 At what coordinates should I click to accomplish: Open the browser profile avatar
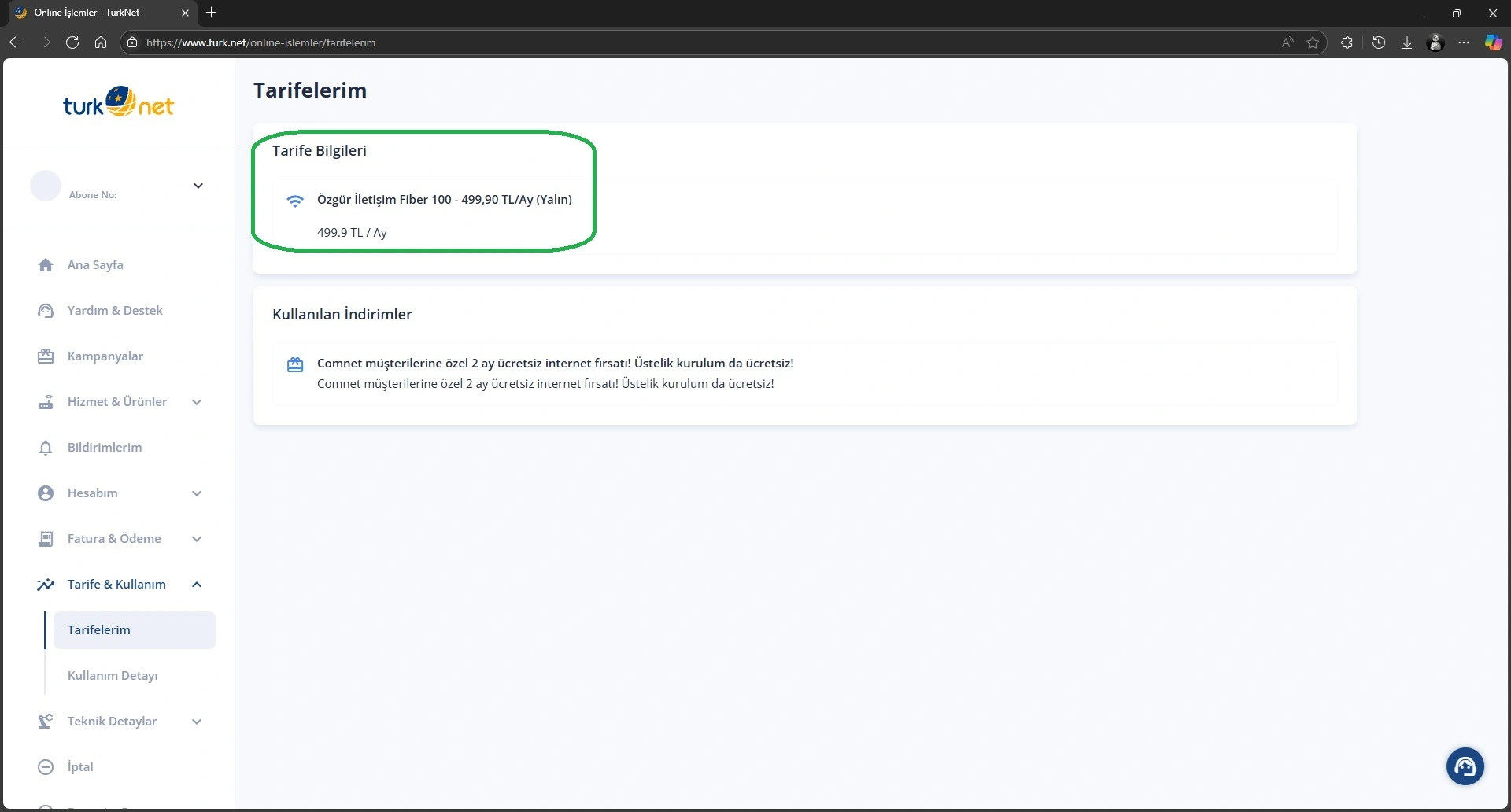pyautogui.click(x=1435, y=42)
